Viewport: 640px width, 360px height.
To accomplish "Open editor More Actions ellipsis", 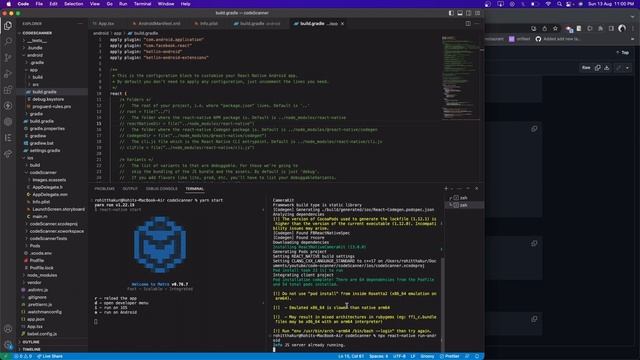I will (477, 24).
